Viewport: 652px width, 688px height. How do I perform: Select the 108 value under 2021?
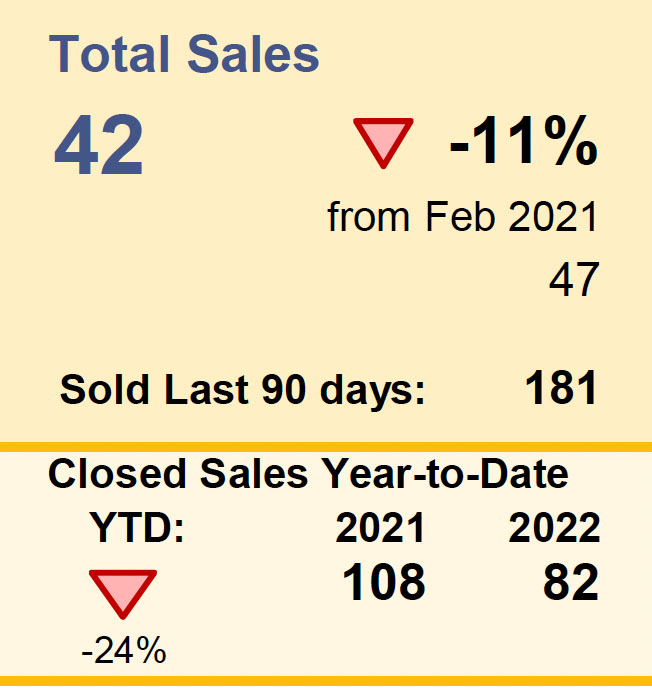coord(384,582)
